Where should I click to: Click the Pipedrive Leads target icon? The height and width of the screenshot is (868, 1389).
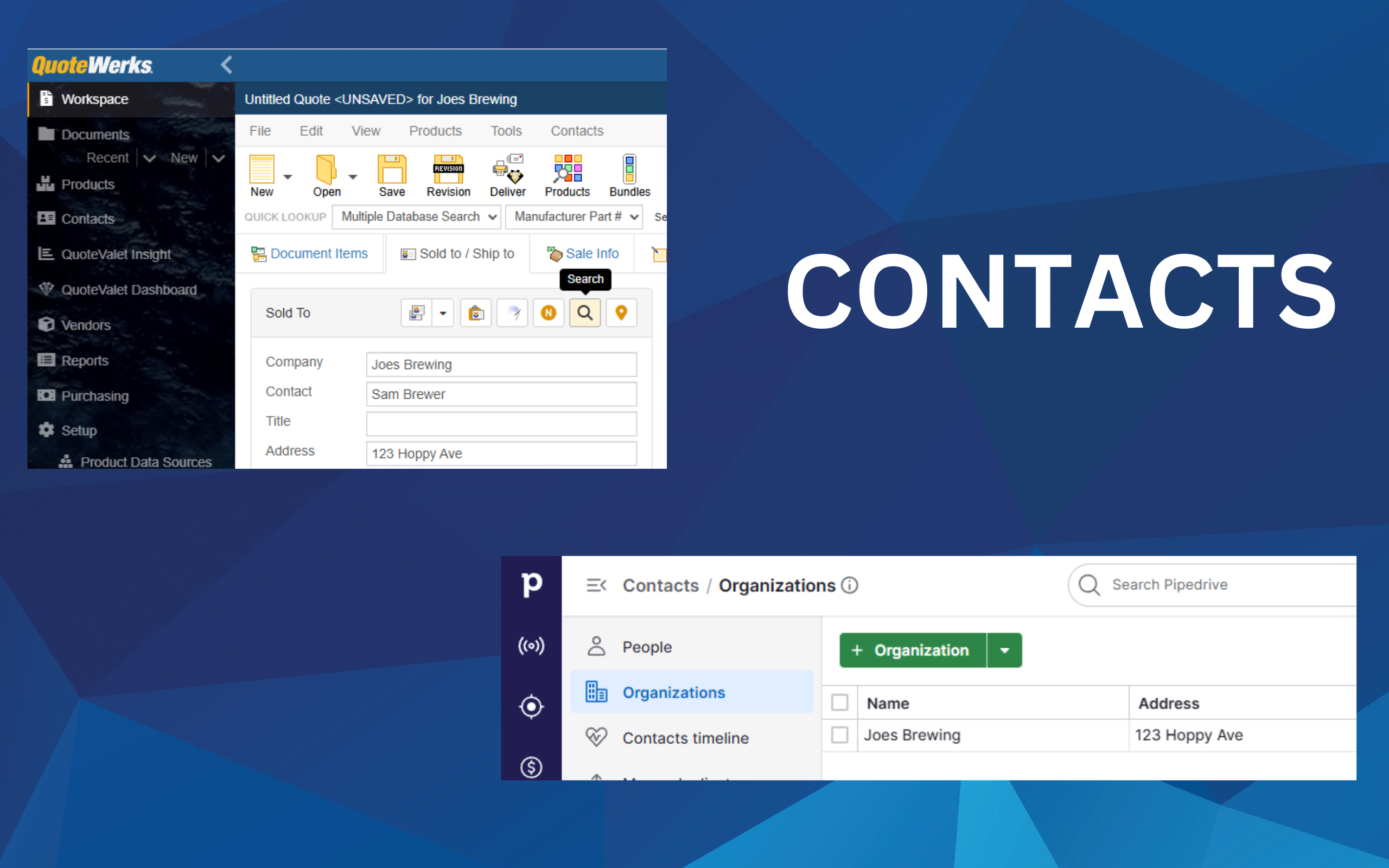tap(531, 706)
